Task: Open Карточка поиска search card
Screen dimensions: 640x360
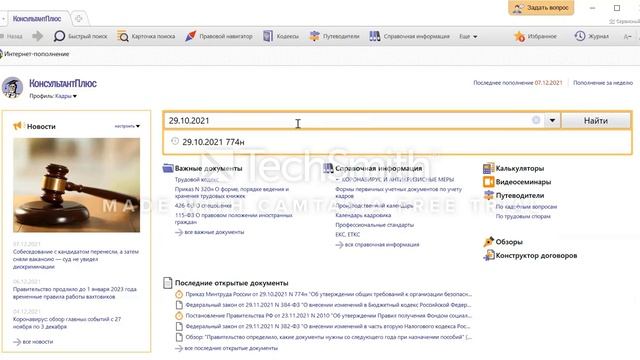Action: point(146,36)
